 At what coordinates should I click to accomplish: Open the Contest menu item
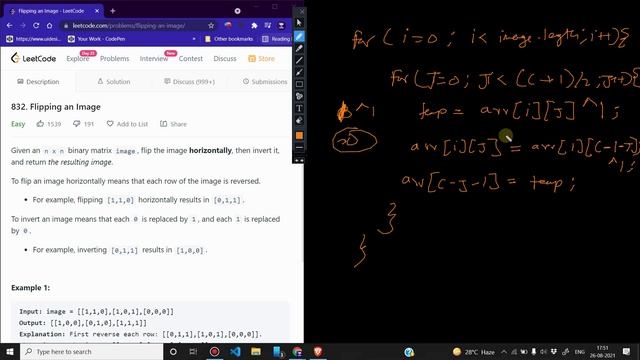191,59
